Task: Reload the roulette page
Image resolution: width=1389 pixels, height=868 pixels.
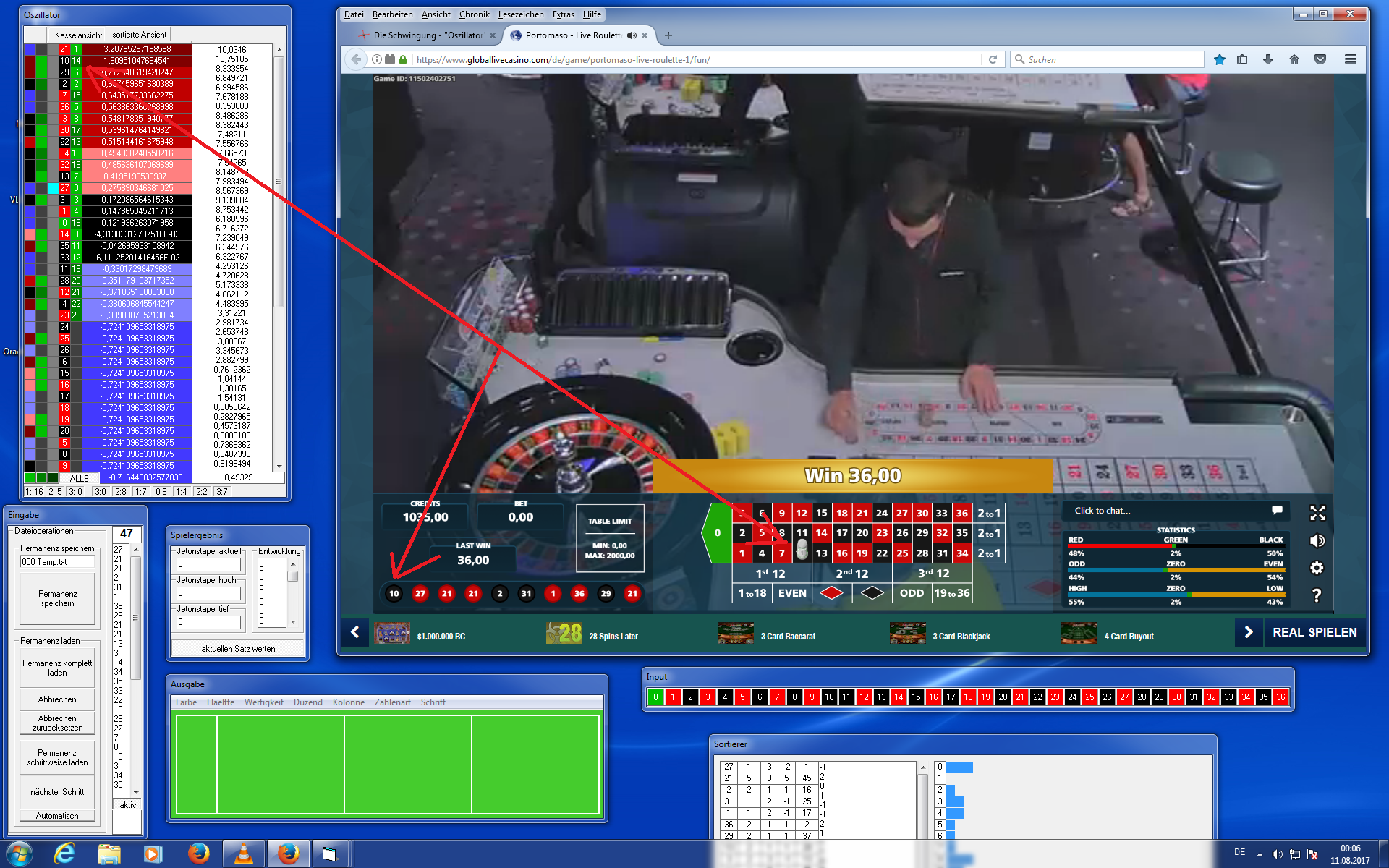Action: pos(993,59)
